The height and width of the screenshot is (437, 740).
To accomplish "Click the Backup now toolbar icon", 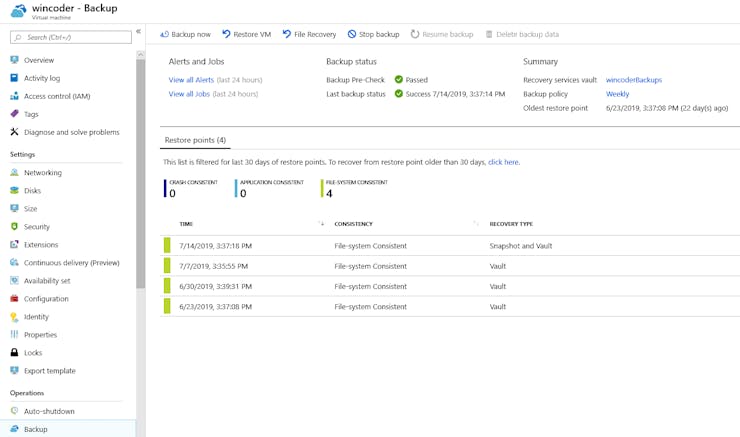I will [x=165, y=34].
